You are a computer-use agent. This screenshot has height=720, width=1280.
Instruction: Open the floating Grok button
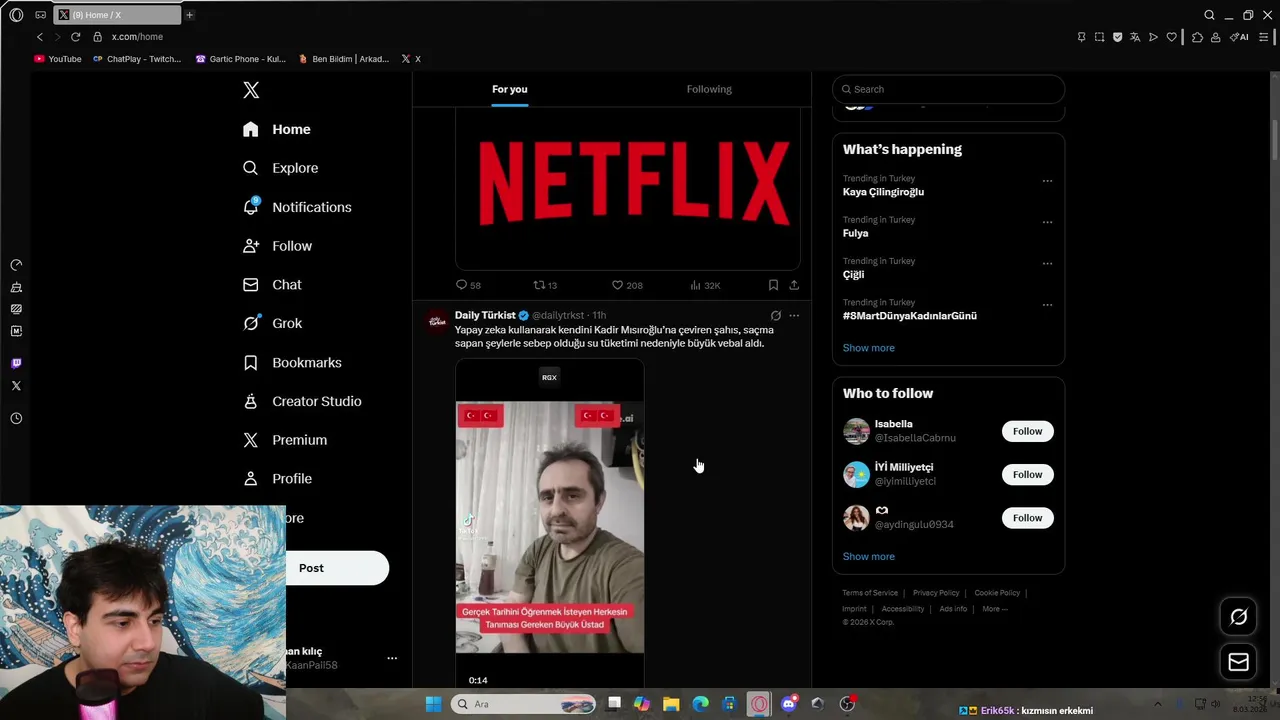1238,617
